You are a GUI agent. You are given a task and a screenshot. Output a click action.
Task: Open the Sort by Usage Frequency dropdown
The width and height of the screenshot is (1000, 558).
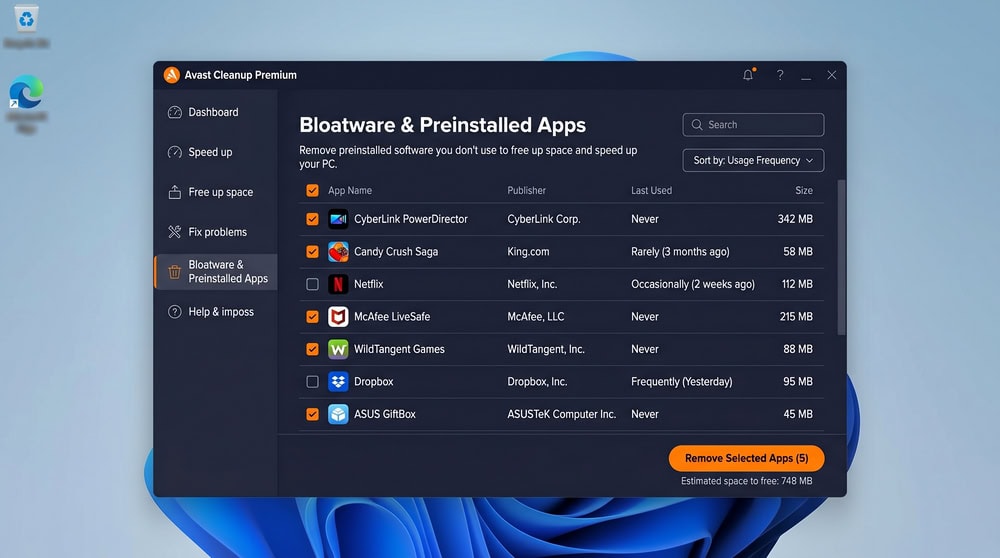(x=753, y=161)
